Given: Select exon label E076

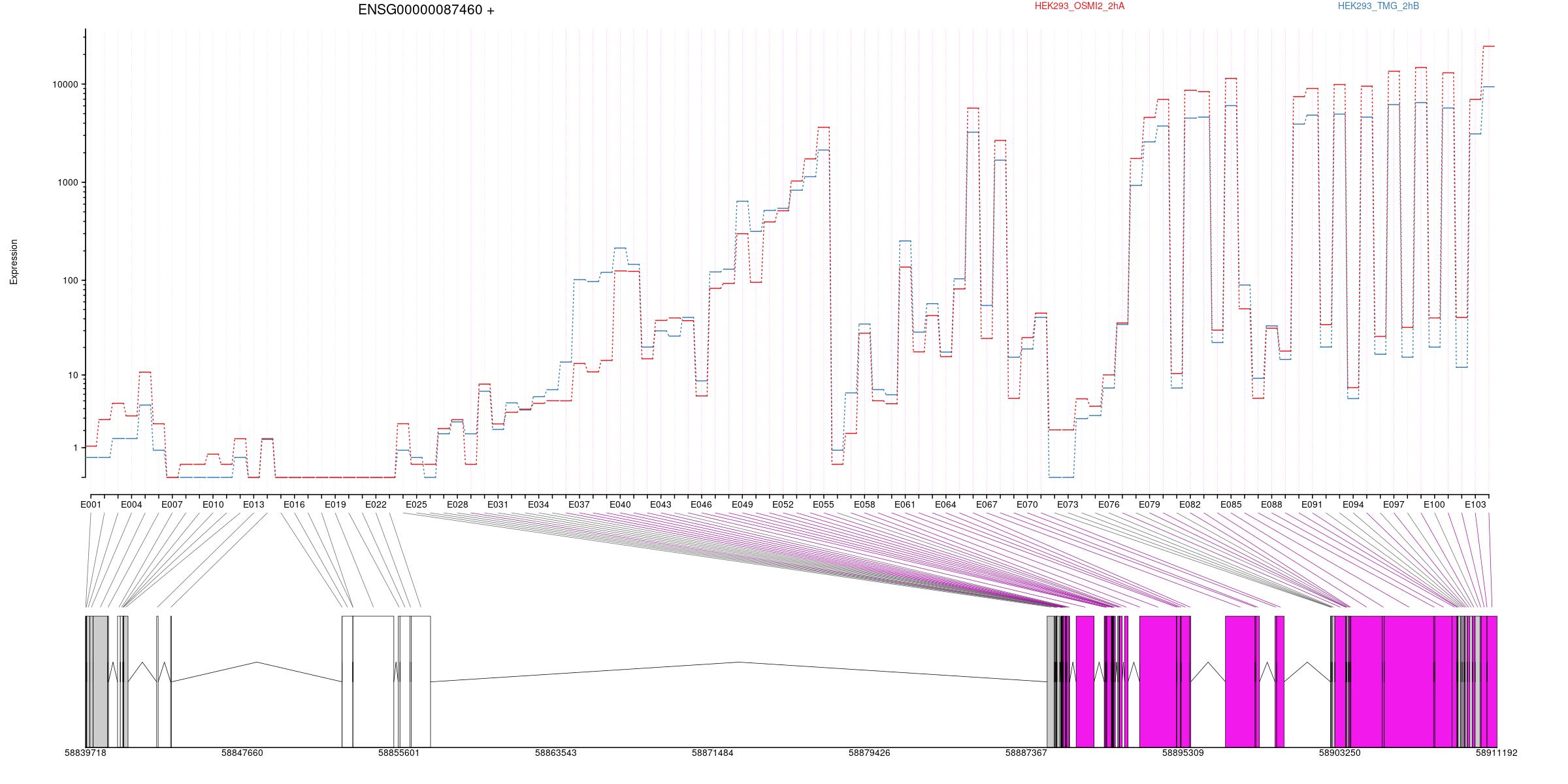Looking at the screenshot, I should click(1109, 505).
